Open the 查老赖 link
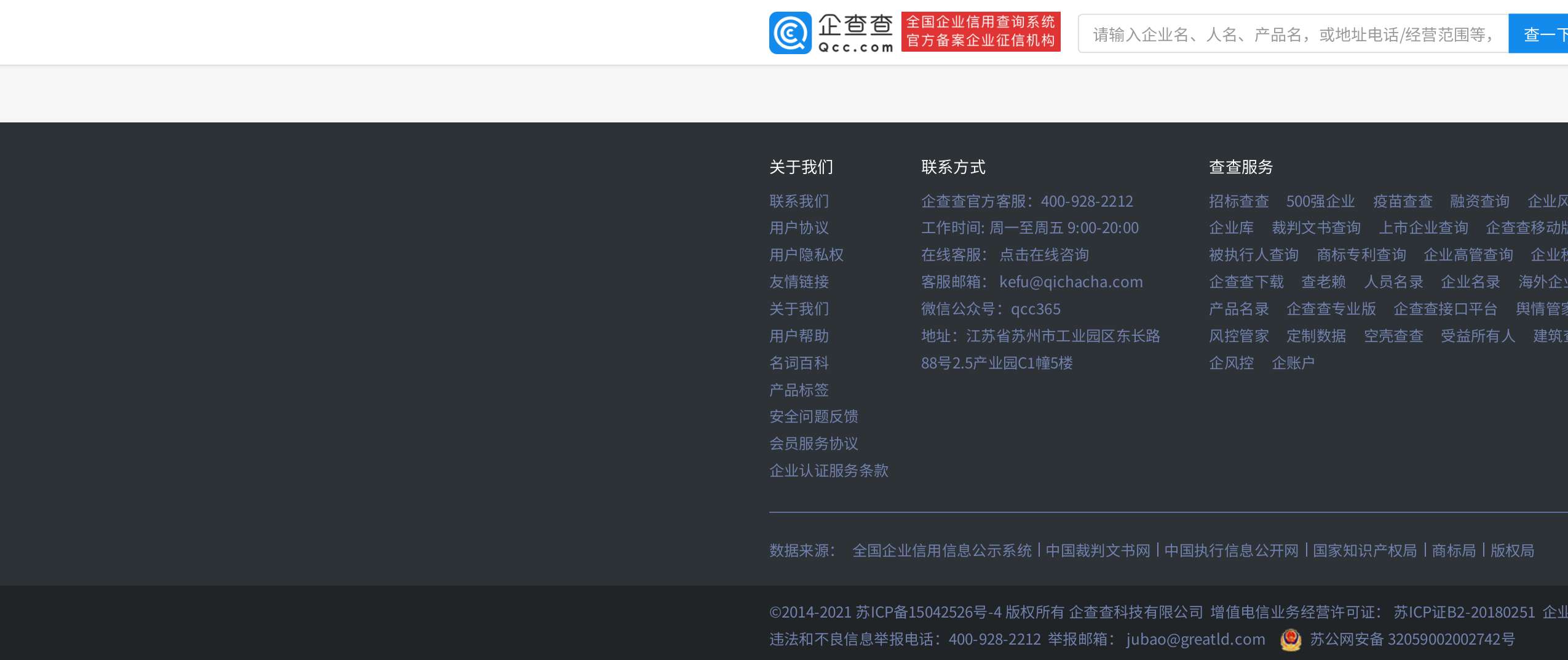This screenshot has height=660, width=1568. pos(1323,282)
